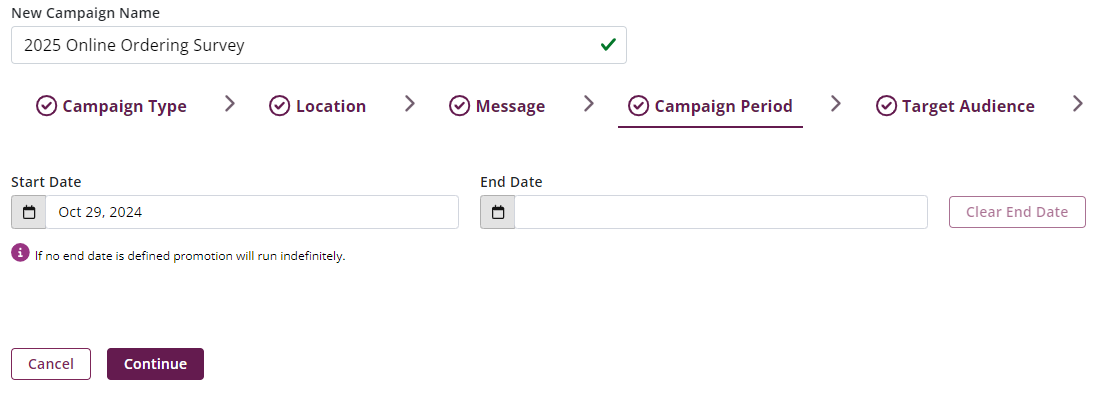Click the New Campaign Name text field
Viewport: 1101px width, 401px height.
pos(300,45)
